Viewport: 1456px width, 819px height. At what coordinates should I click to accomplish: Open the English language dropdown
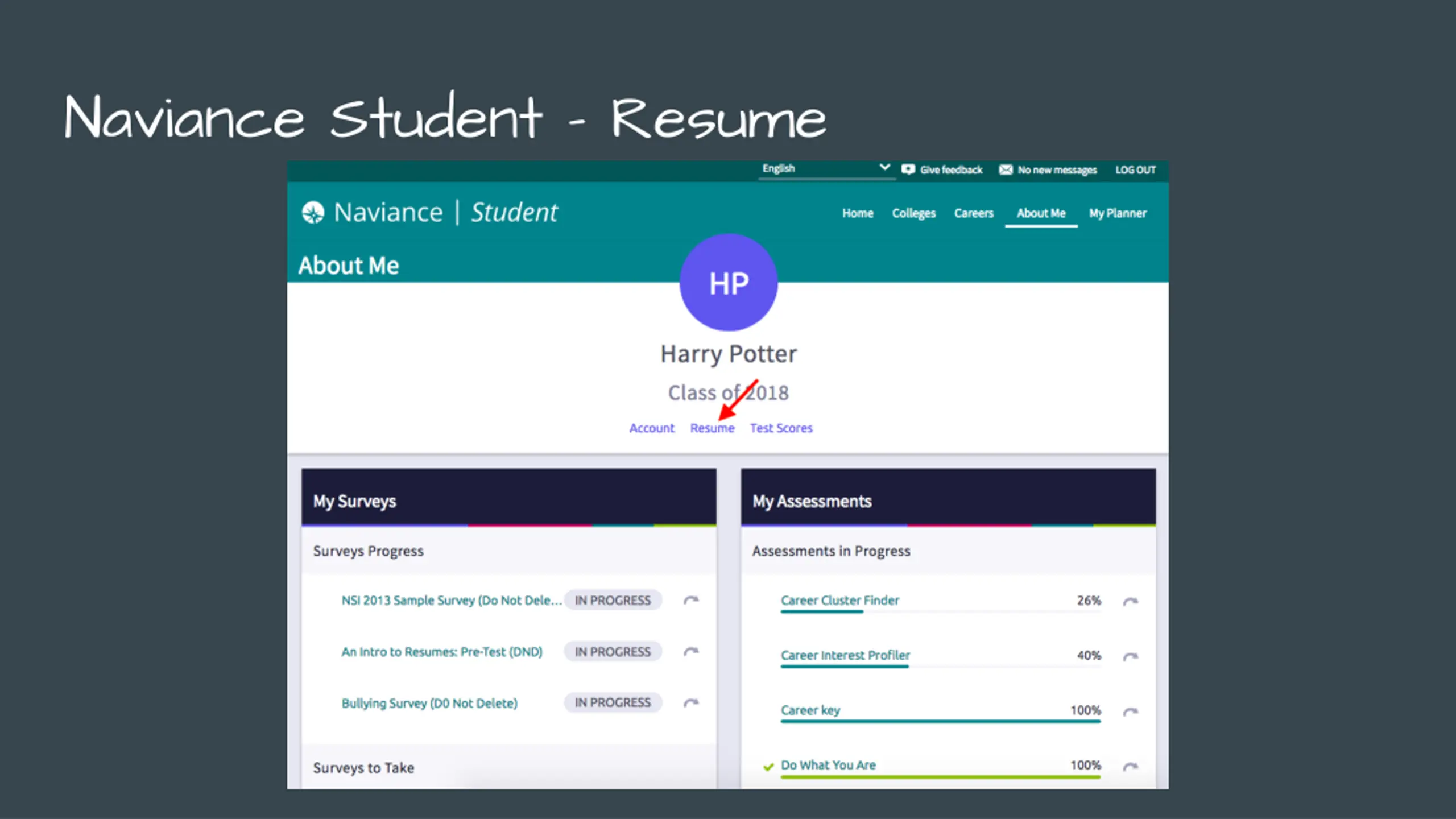click(826, 169)
